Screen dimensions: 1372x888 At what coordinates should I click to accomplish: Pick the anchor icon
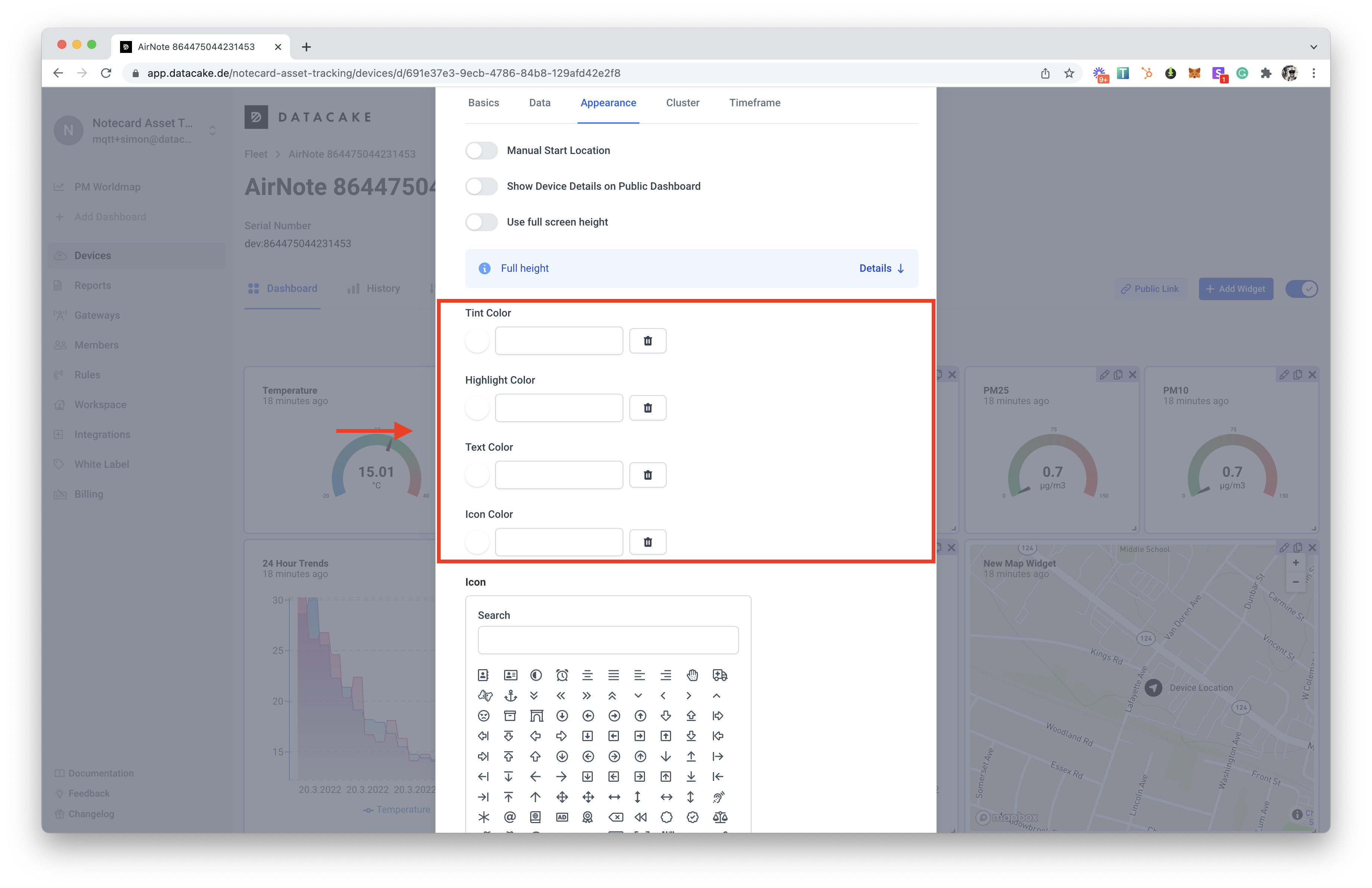[510, 696]
